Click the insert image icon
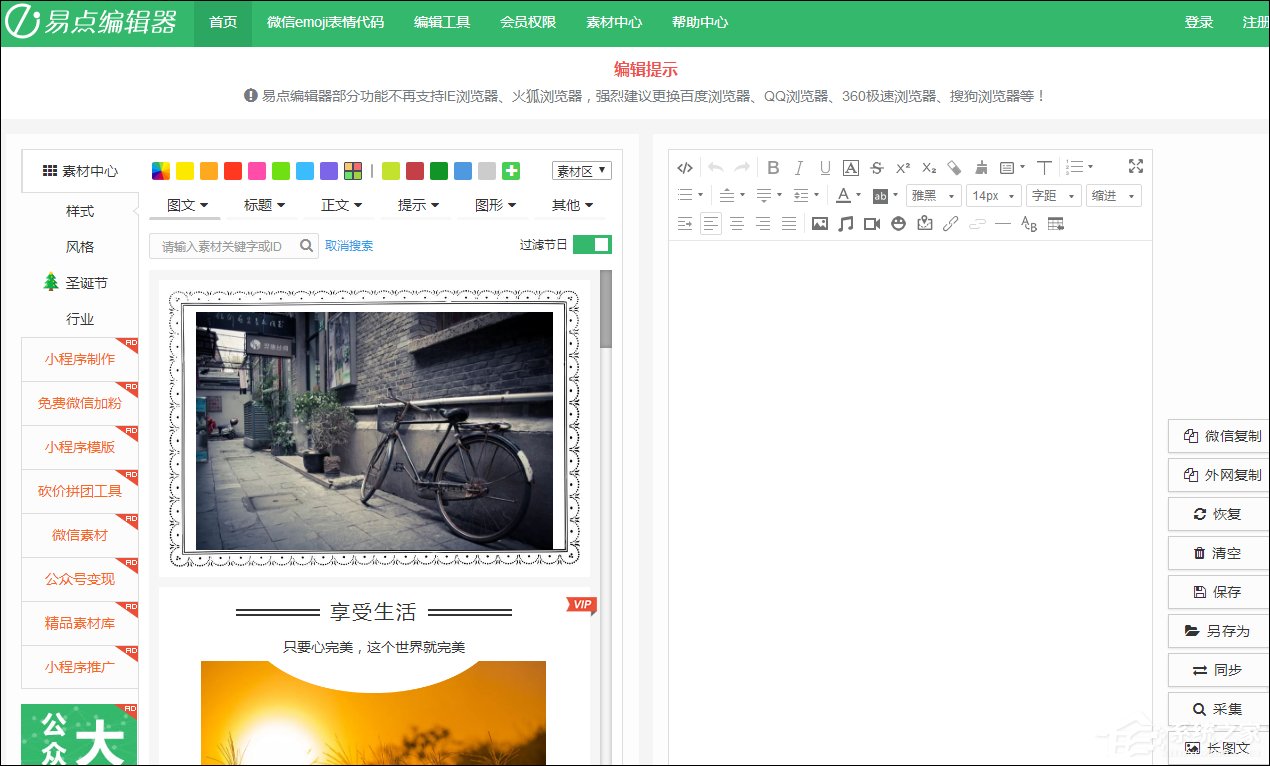Screen dimensions: 1270x766 tap(820, 224)
